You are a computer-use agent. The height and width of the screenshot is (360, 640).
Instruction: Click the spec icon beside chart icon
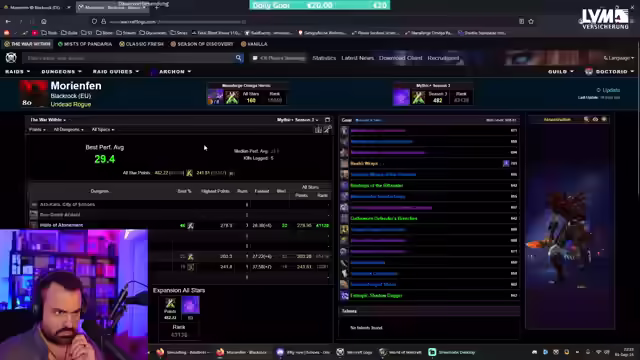pyautogui.click(x=327, y=130)
